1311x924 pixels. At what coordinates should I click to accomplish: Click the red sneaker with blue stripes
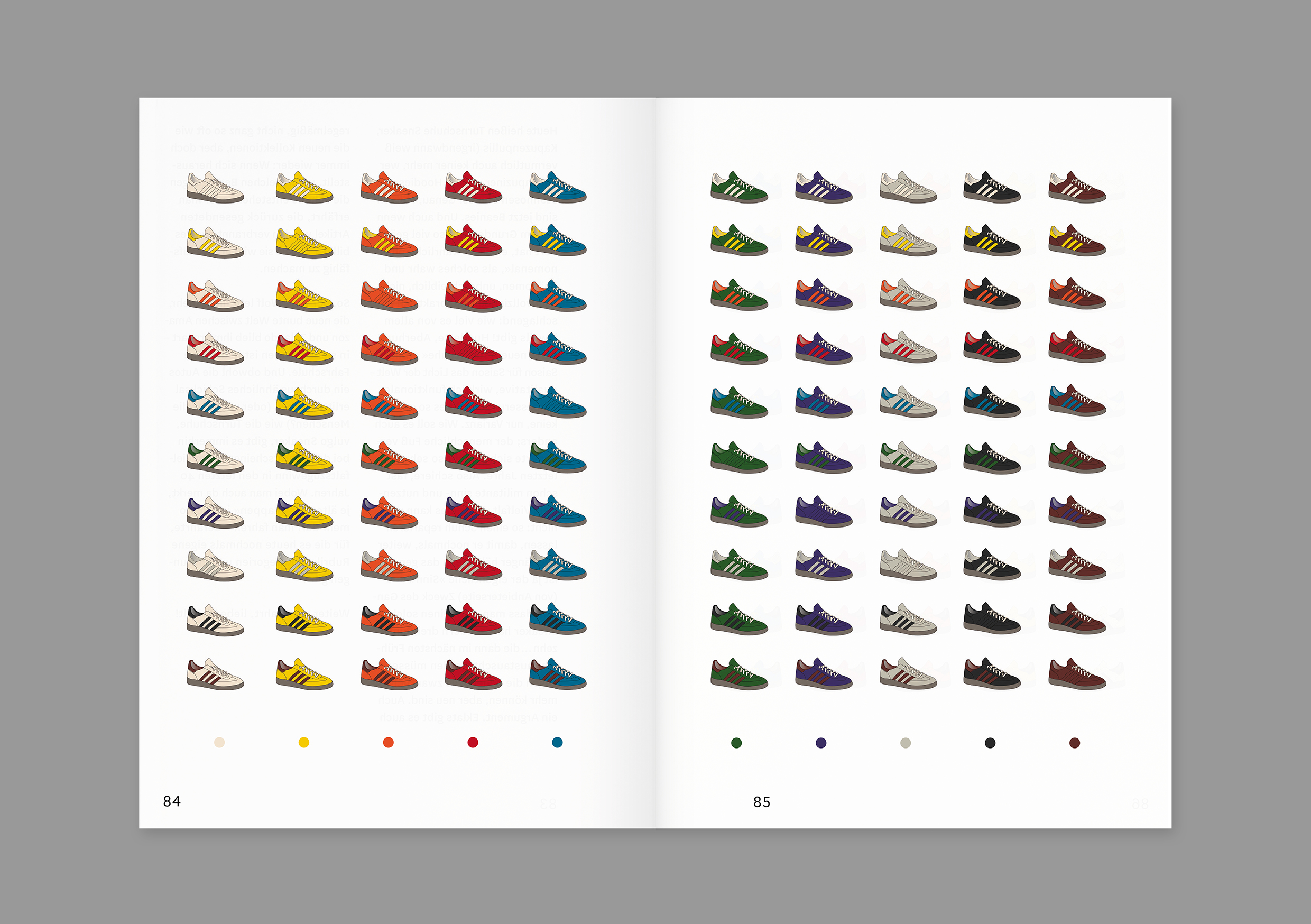tap(473, 403)
